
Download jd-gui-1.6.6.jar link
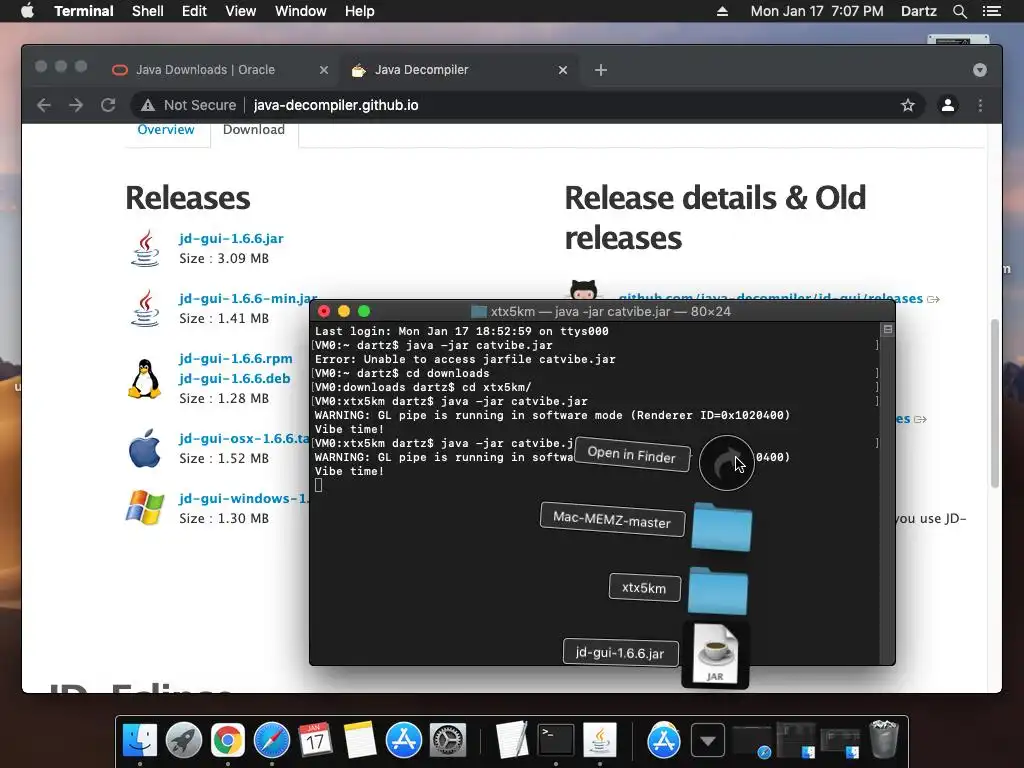(x=231, y=238)
